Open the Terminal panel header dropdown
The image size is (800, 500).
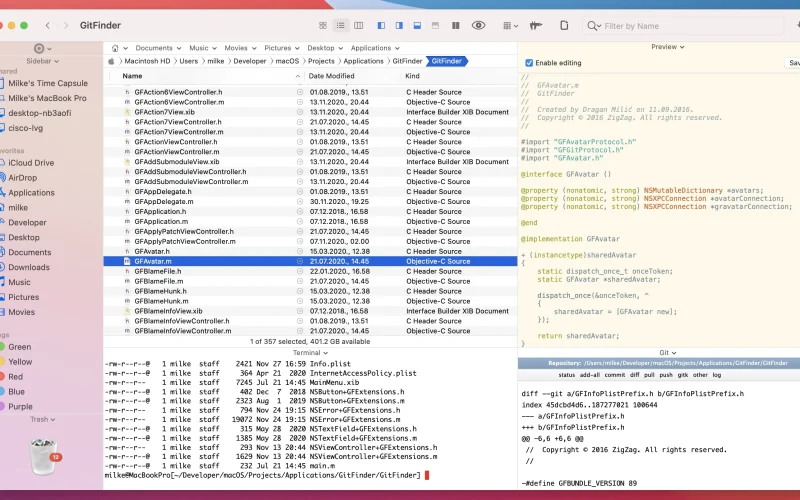[x=310, y=353]
